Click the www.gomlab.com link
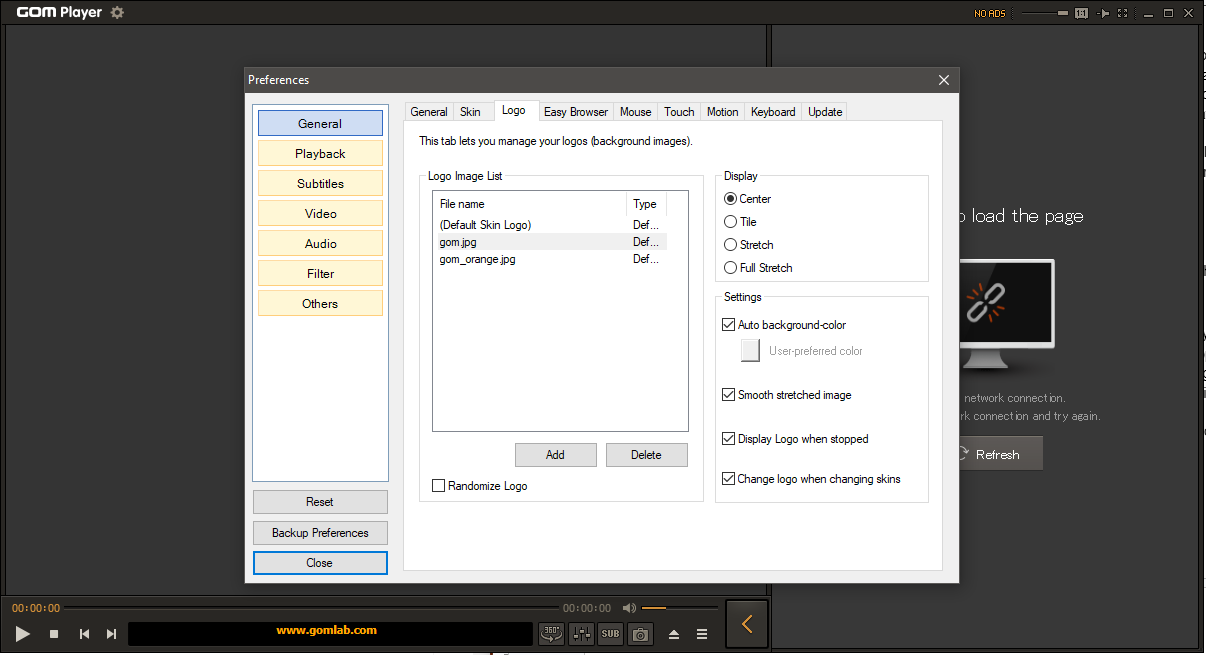1206x655 pixels. [327, 630]
